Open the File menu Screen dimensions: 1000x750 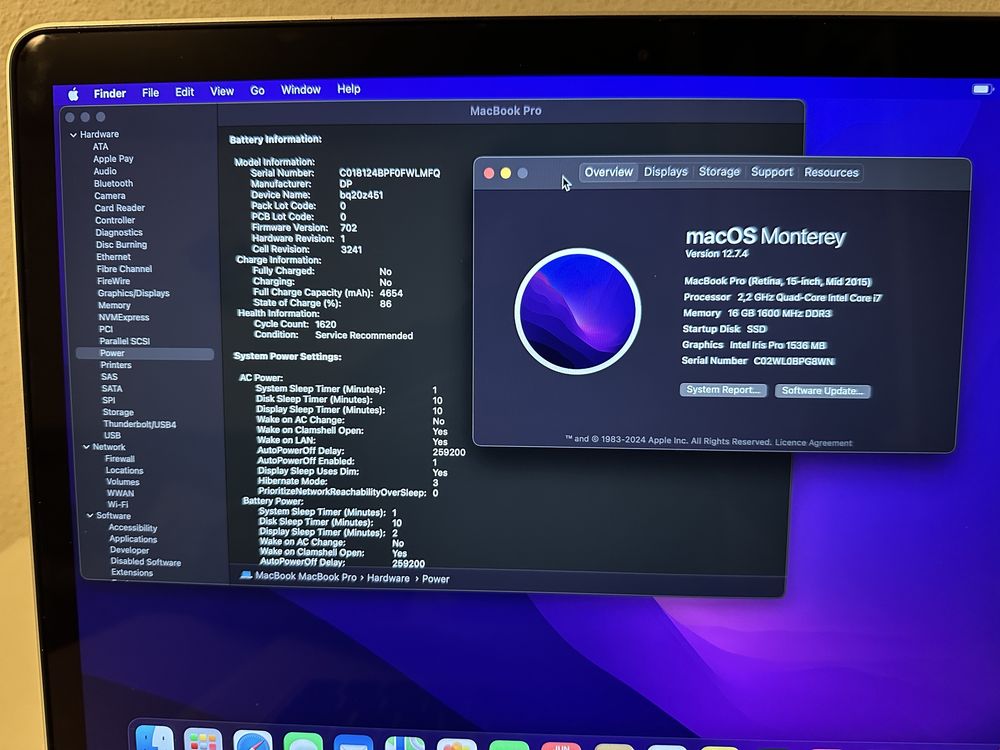click(x=151, y=92)
